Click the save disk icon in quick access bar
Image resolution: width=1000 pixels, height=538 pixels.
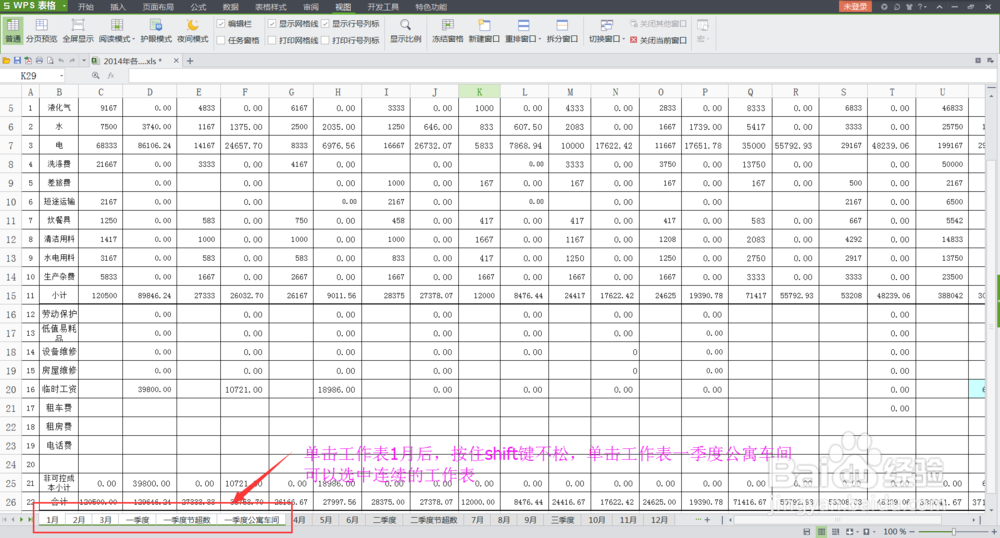(17, 61)
